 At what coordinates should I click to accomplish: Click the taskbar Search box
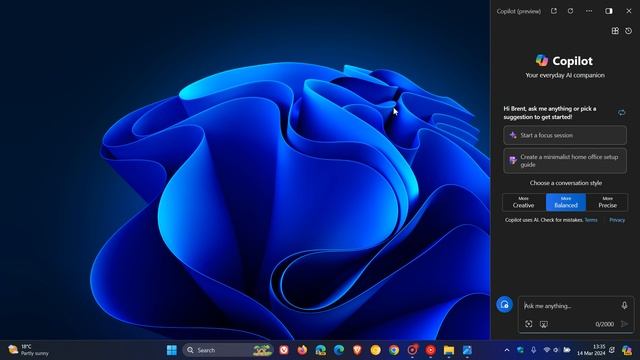tap(228, 350)
